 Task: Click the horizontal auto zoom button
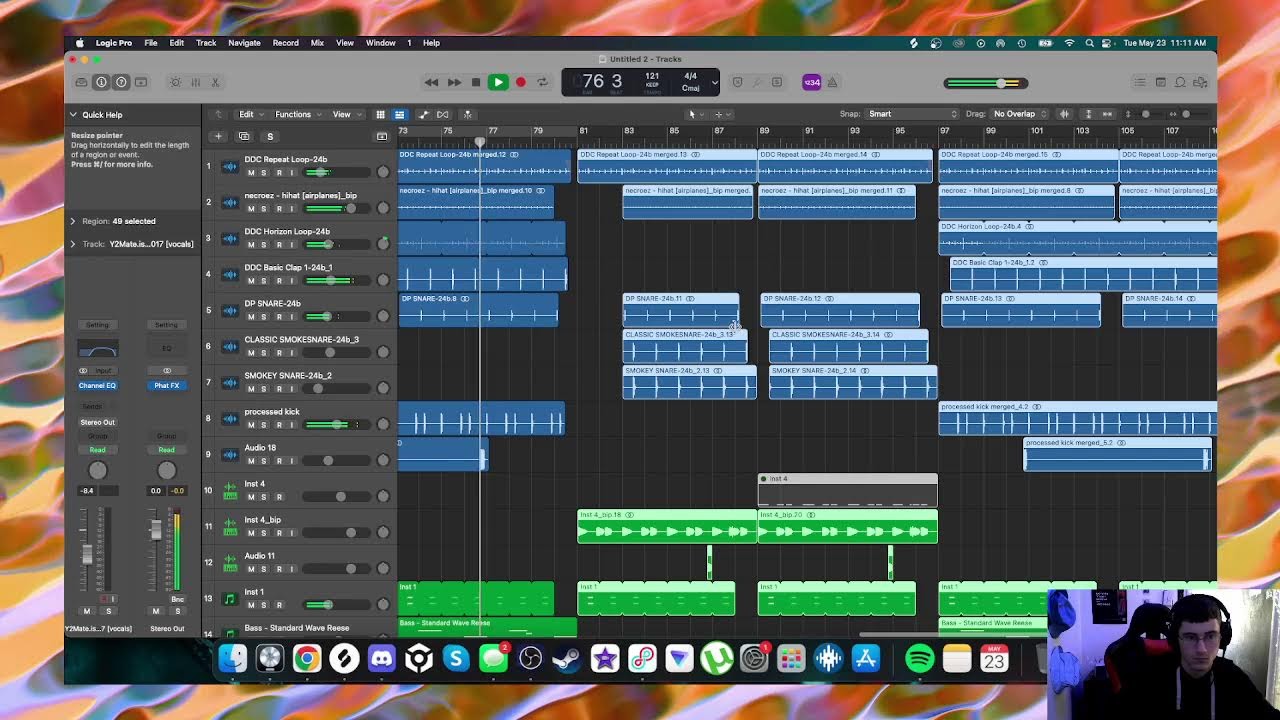[x=1108, y=114]
